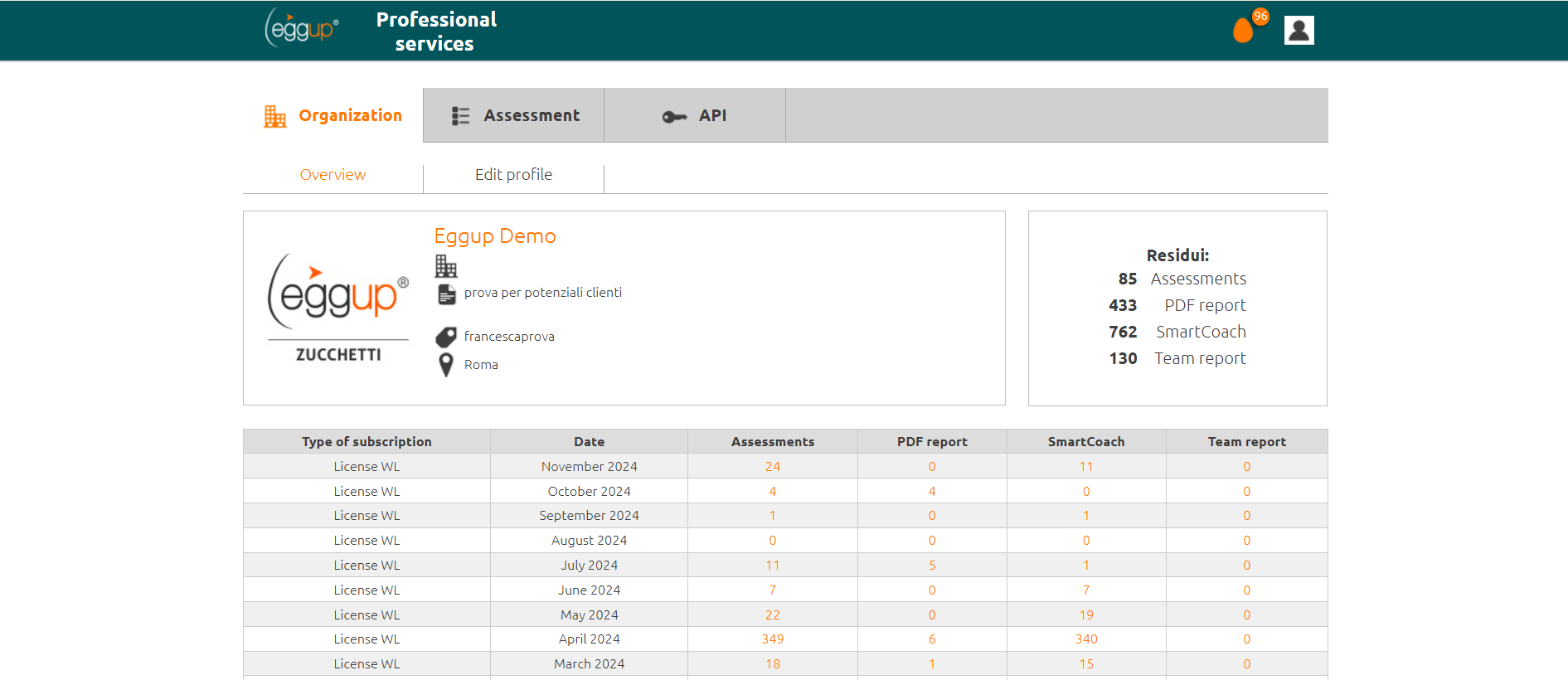Click assessments value 24 for November 2024
Image resolution: width=1568 pixels, height=680 pixels.
[773, 467]
